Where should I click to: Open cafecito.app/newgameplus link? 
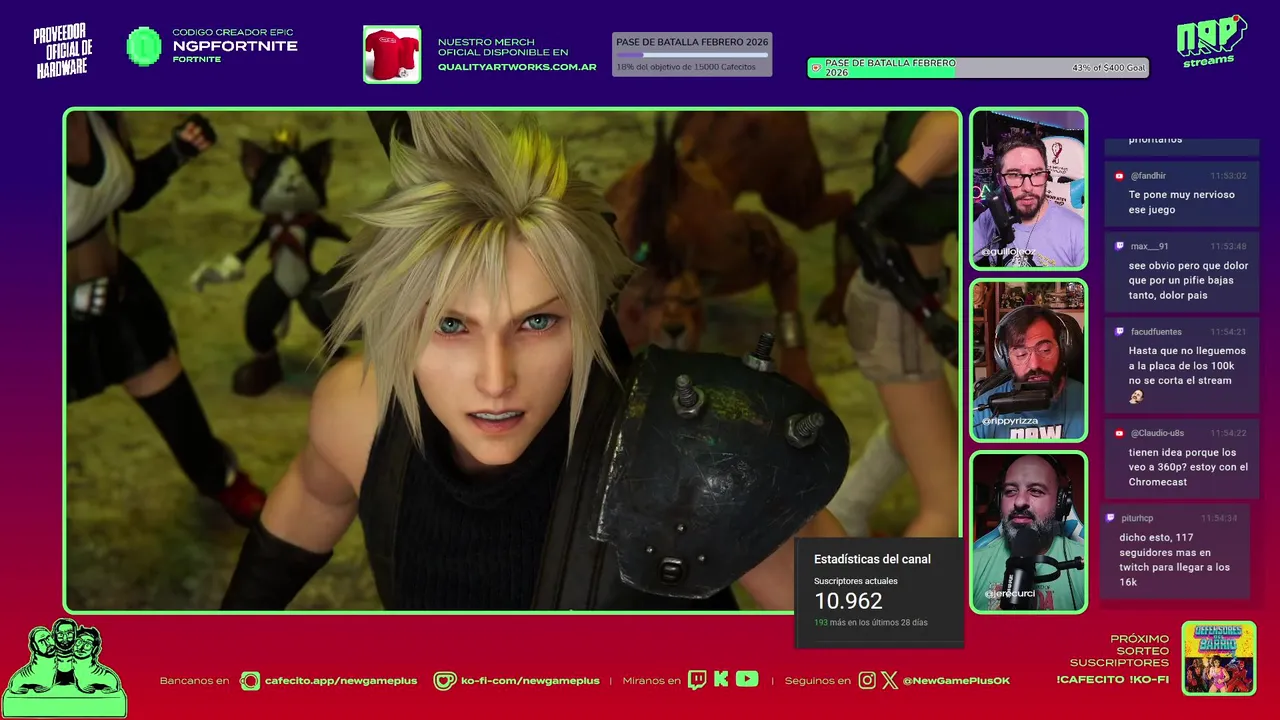click(340, 681)
